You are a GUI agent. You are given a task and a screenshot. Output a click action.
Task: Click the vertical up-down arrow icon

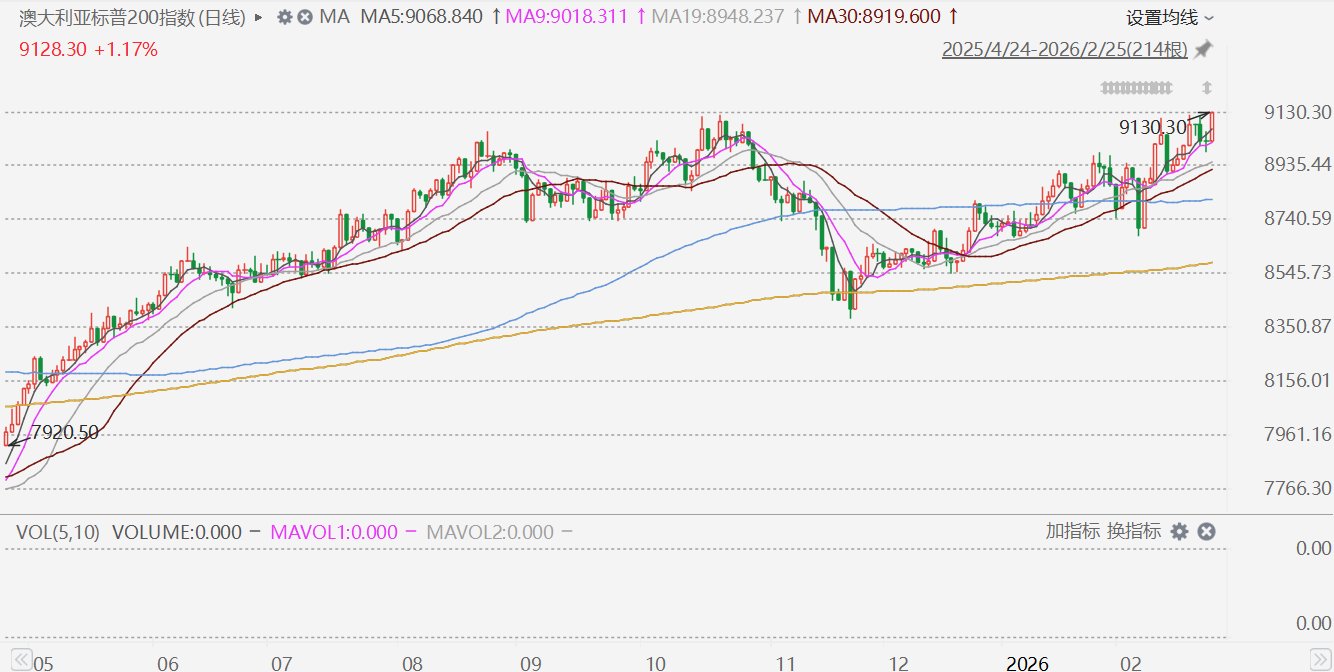1207,88
